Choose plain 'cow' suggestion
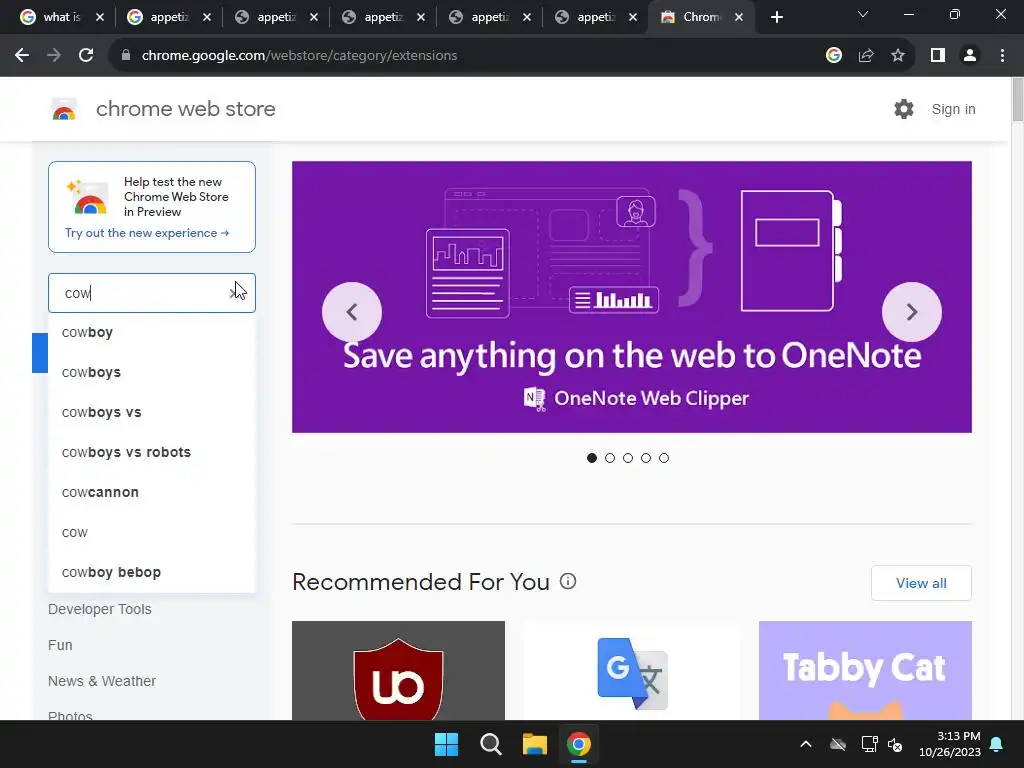 [x=152, y=532]
